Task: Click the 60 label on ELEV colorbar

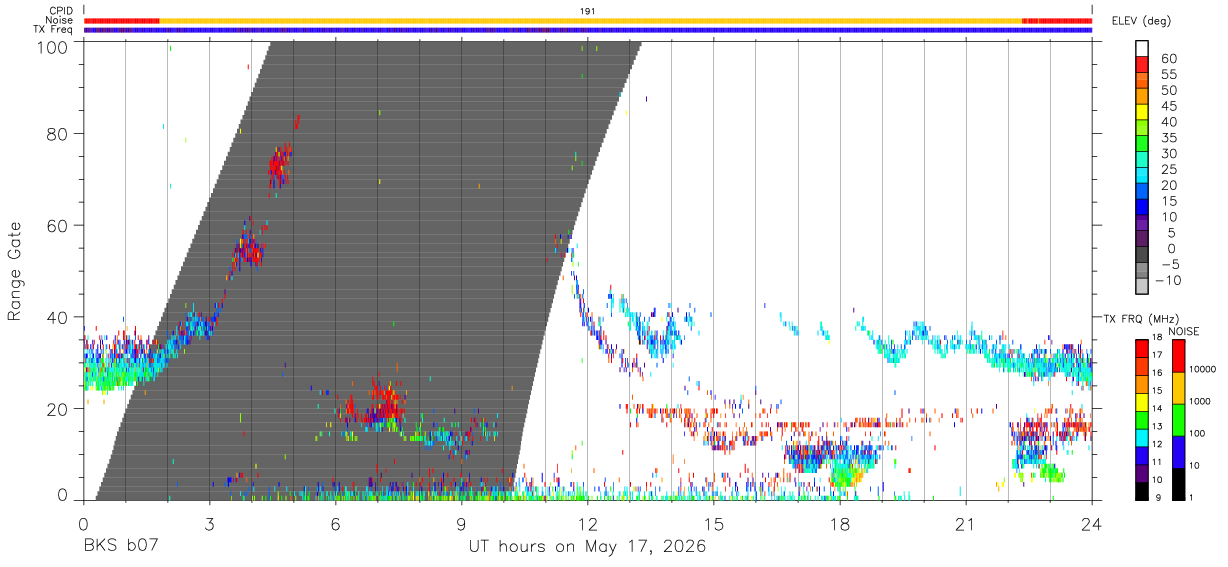Action: tap(1168, 59)
